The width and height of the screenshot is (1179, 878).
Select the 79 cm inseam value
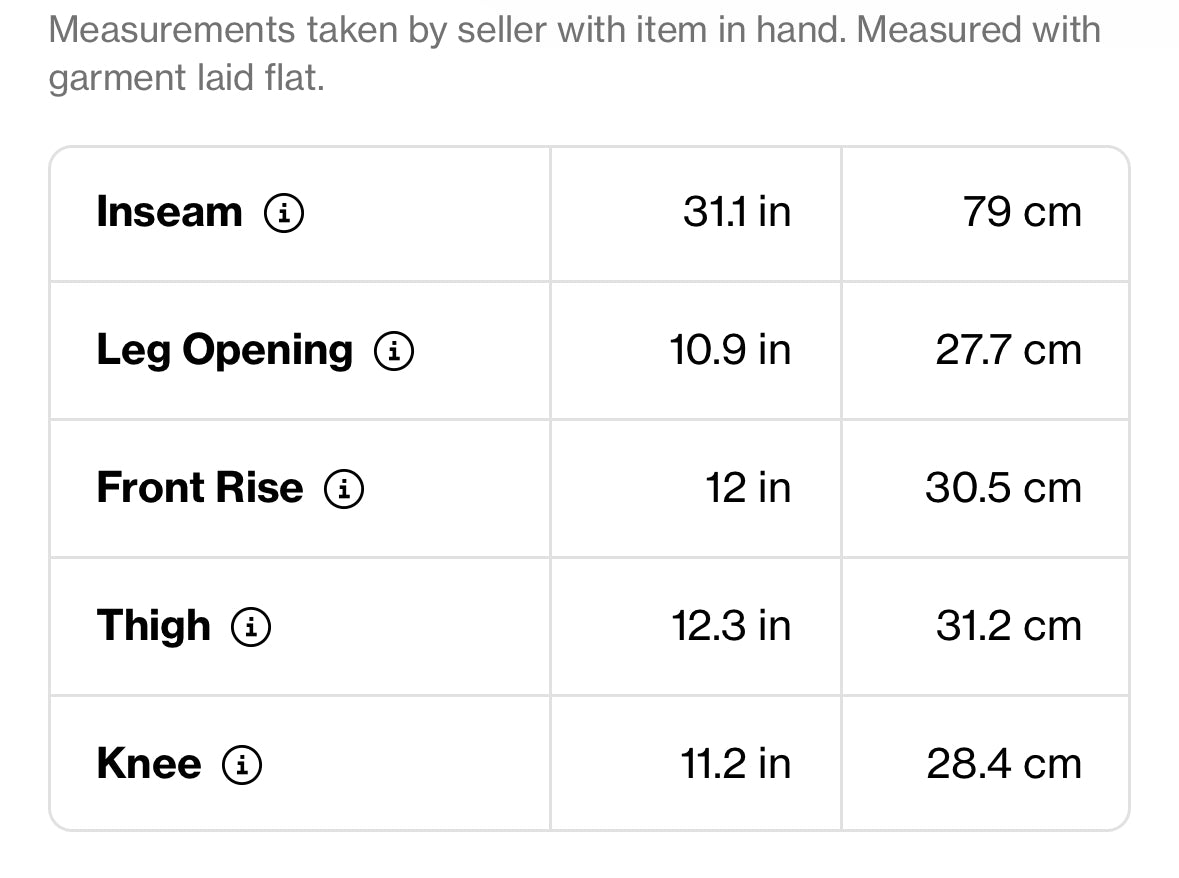click(x=1022, y=212)
